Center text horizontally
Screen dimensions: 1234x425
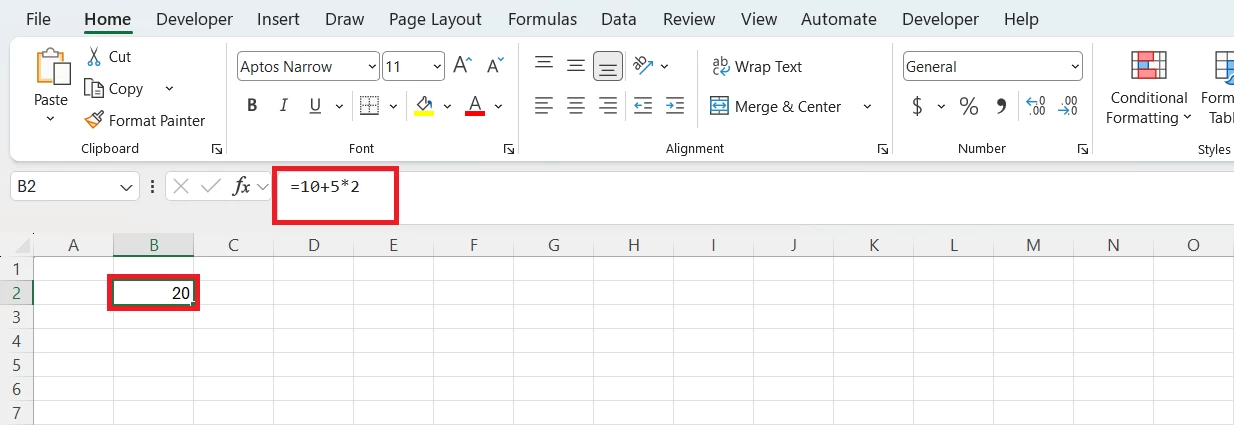click(x=576, y=105)
